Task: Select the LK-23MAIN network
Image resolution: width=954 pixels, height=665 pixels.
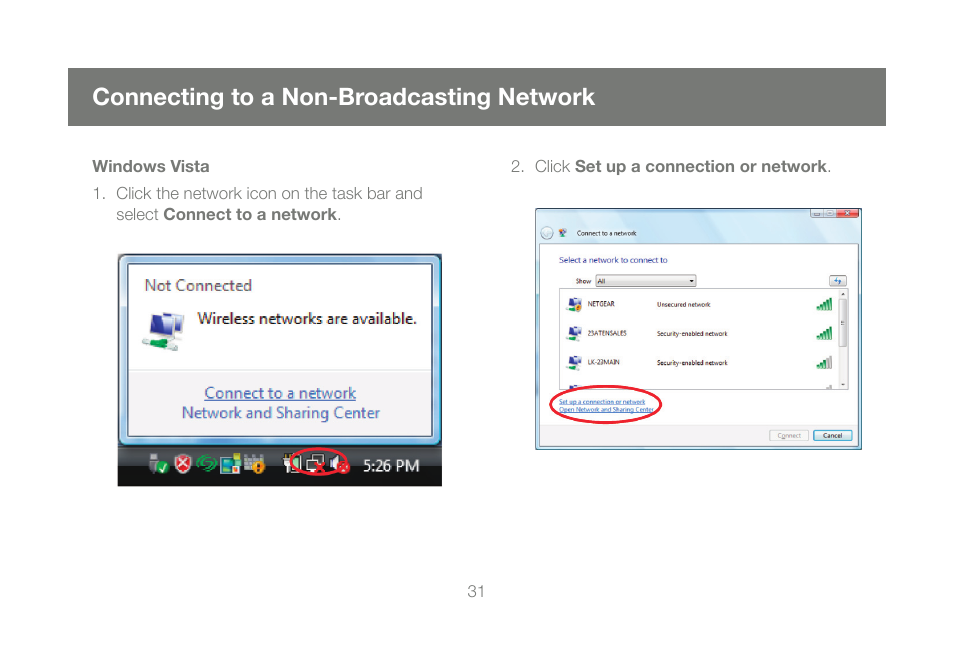Action: tap(698, 363)
